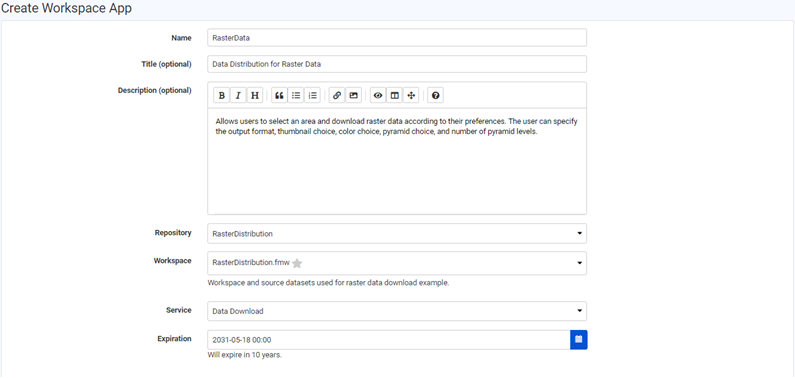Click 'Will expire in 10 years.' text

coord(244,355)
